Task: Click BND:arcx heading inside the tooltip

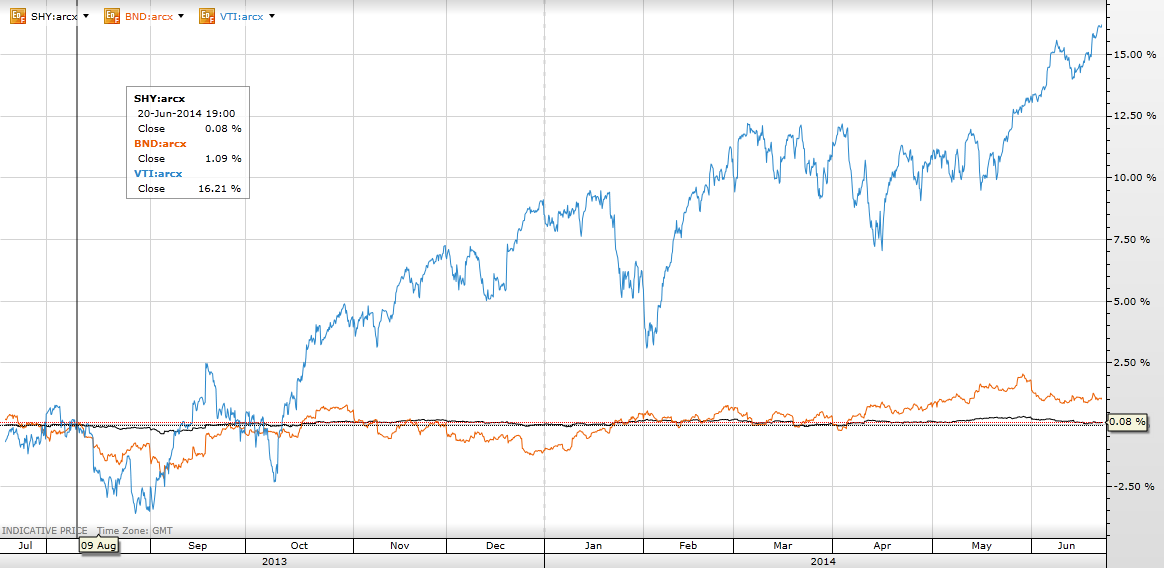Action: point(160,143)
